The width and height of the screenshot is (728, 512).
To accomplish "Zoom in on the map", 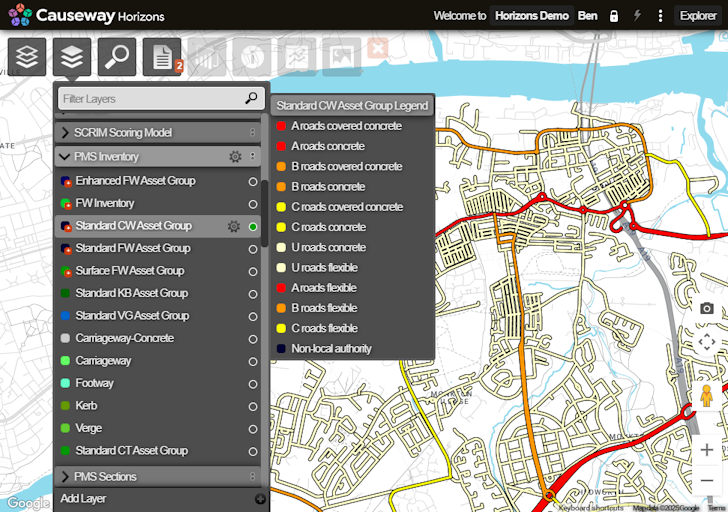I will [707, 450].
